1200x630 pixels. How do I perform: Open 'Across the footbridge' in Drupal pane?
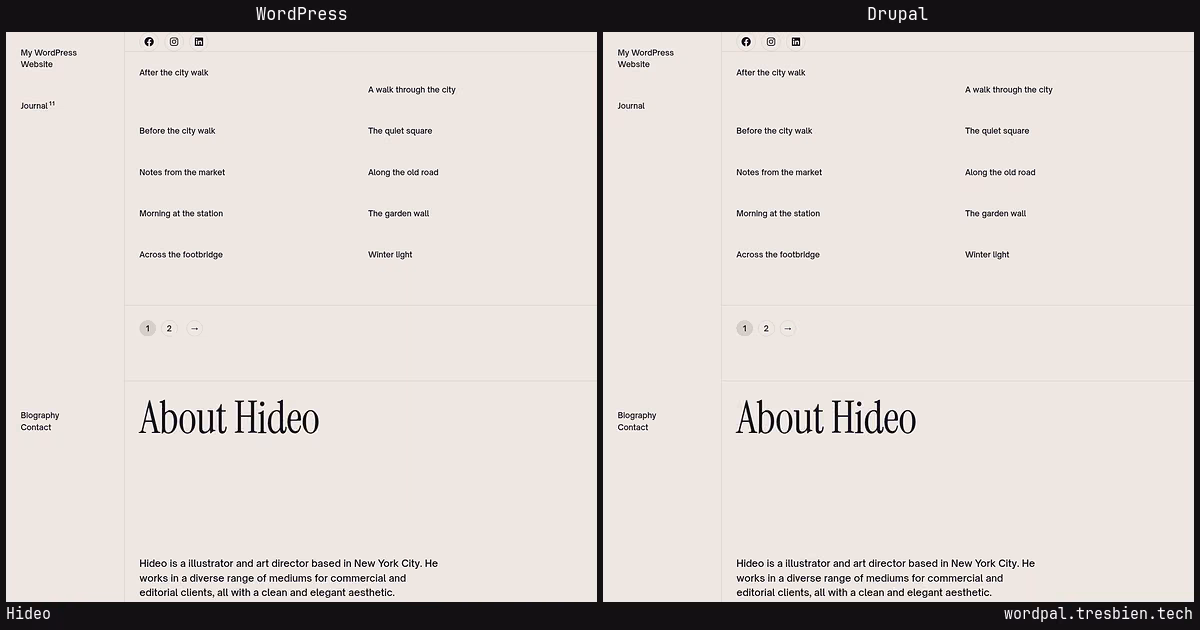(778, 255)
